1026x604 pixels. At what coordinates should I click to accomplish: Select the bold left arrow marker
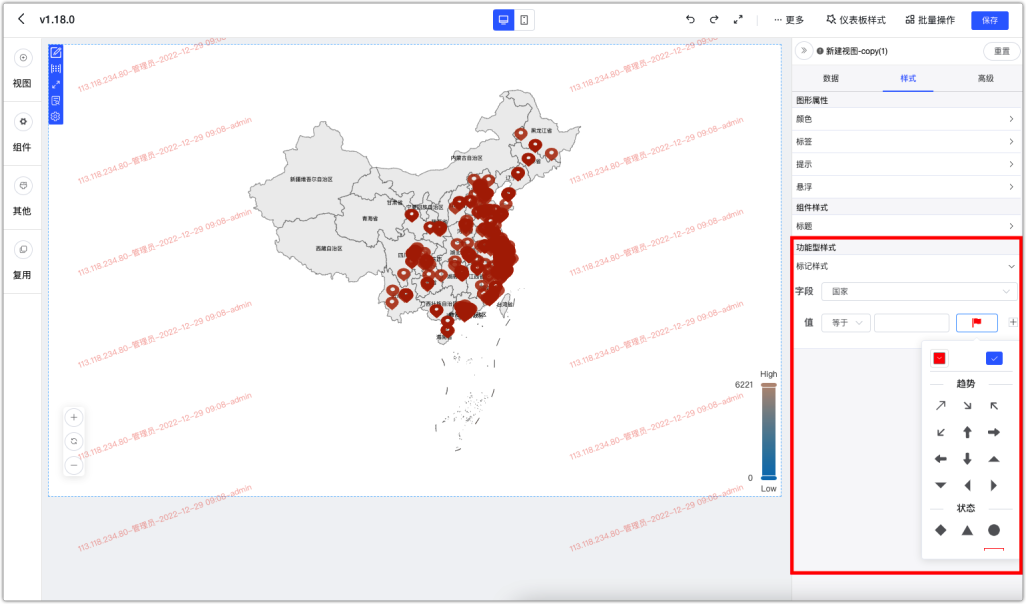click(x=940, y=459)
